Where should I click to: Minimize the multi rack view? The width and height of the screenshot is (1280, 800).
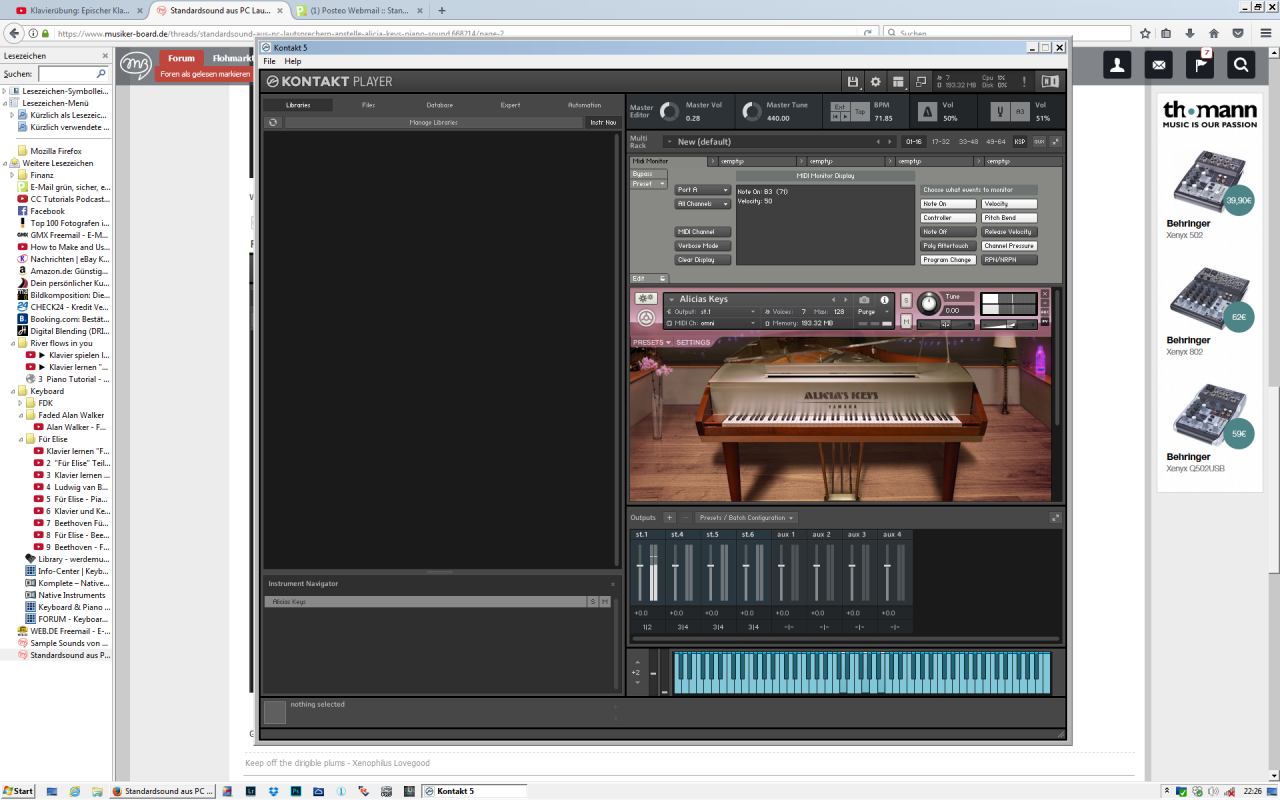pos(1054,141)
